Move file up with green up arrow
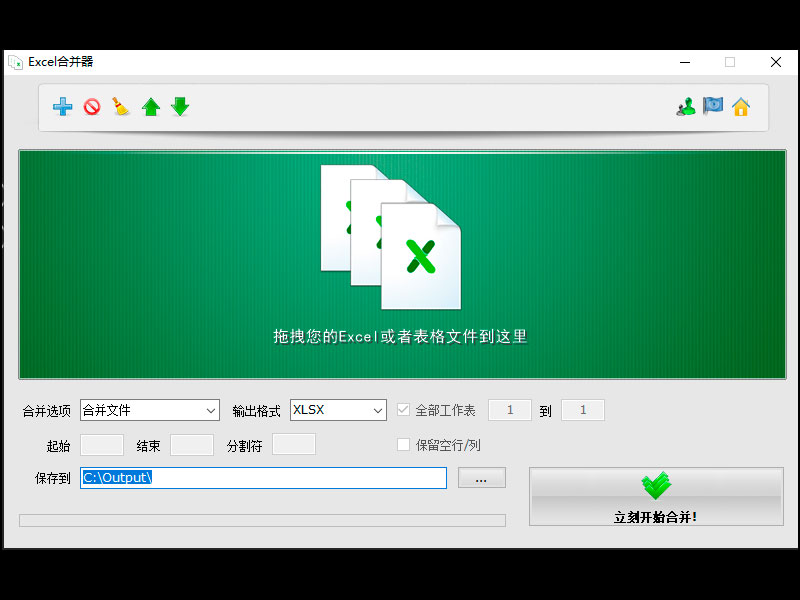The height and width of the screenshot is (600, 800). pyautogui.click(x=151, y=107)
